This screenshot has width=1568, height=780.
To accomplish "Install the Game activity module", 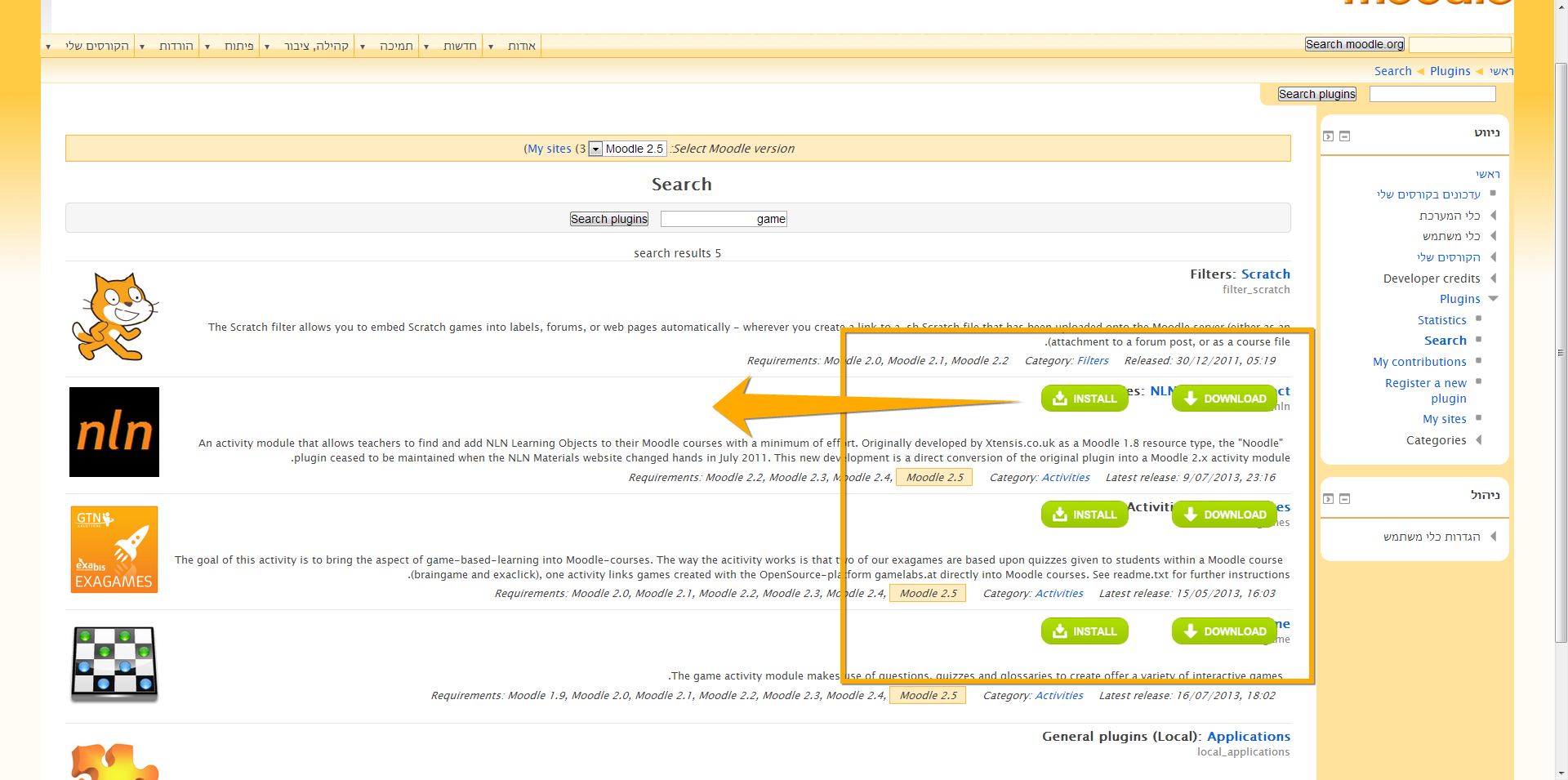I will 1085,631.
